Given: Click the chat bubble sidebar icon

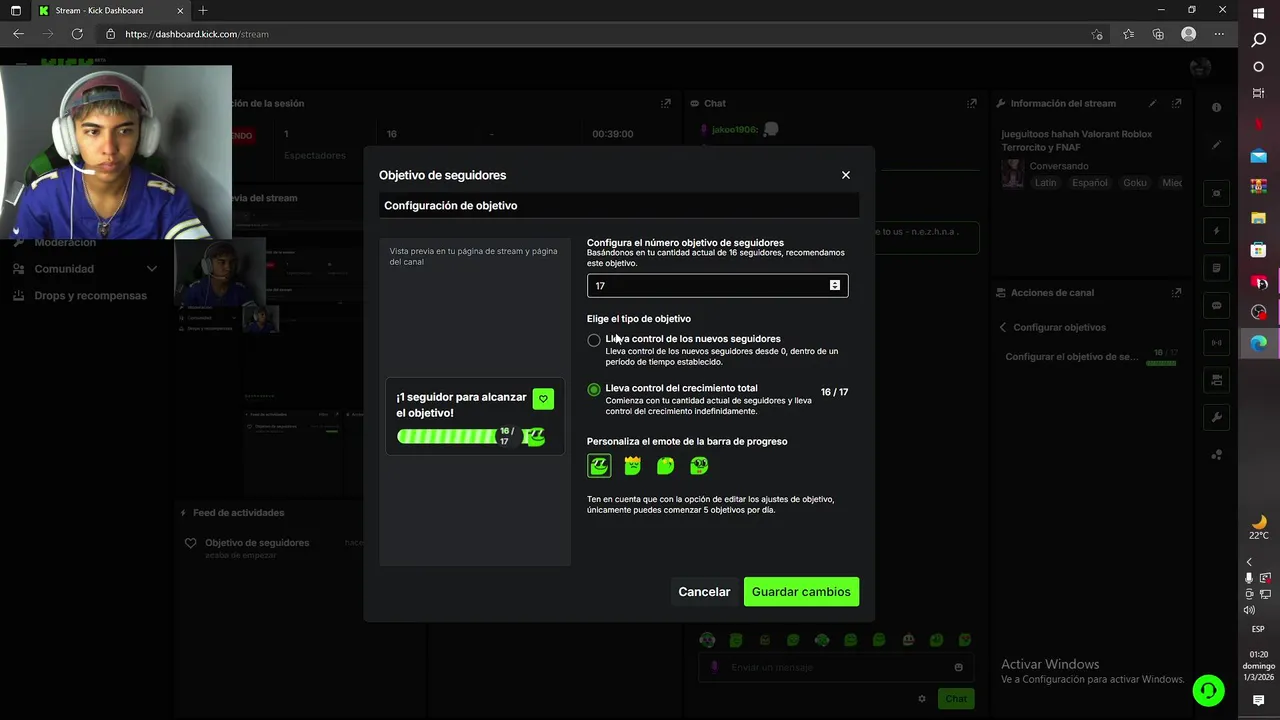Looking at the screenshot, I should tap(1217, 306).
